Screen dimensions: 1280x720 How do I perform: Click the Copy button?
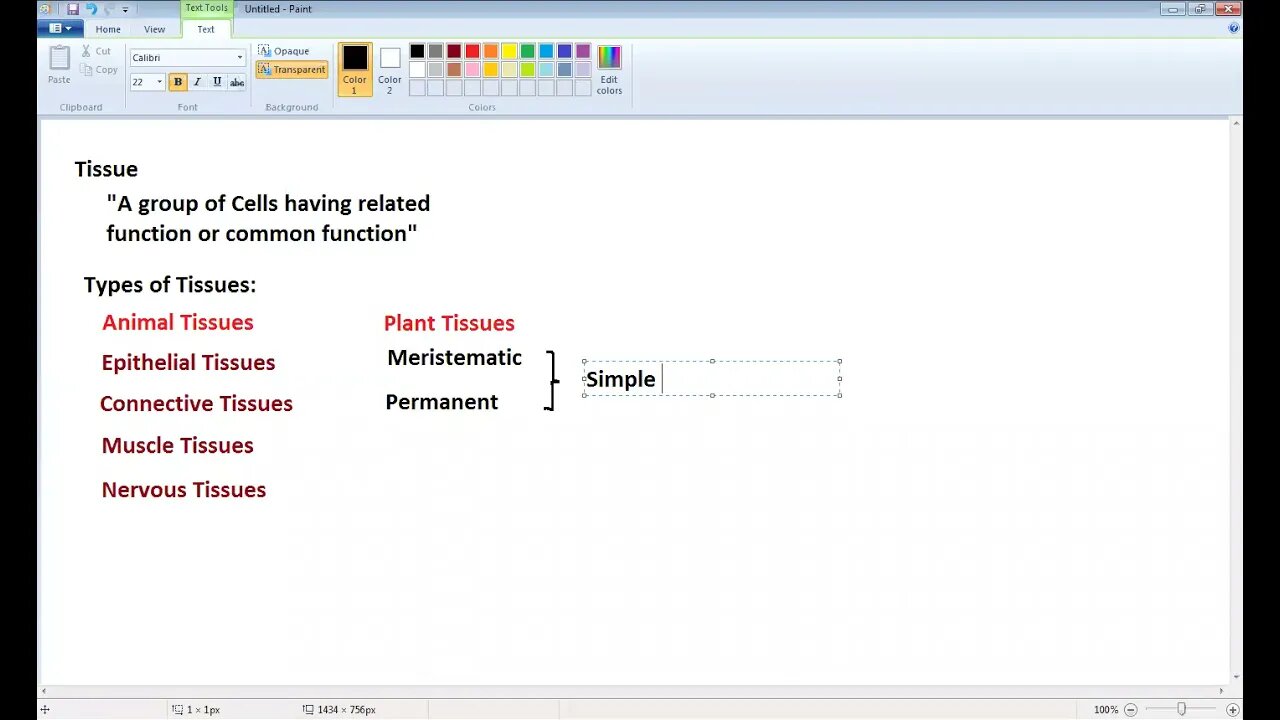click(98, 70)
